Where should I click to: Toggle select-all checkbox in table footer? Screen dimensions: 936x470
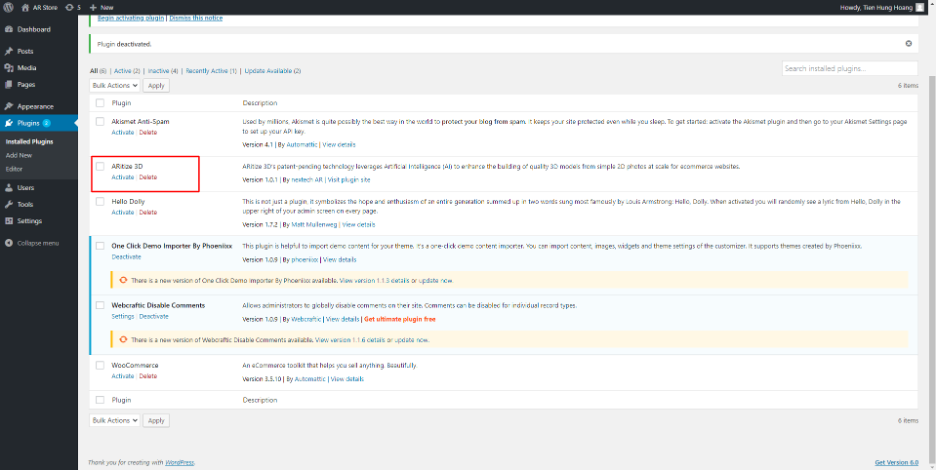coord(100,400)
